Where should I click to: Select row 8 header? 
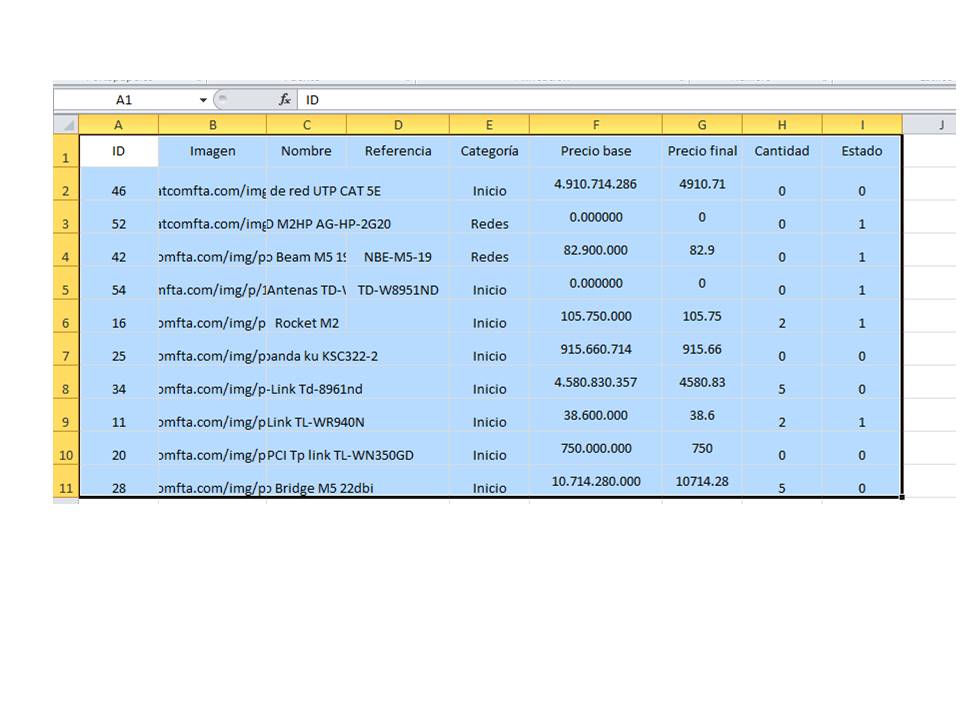66,382
